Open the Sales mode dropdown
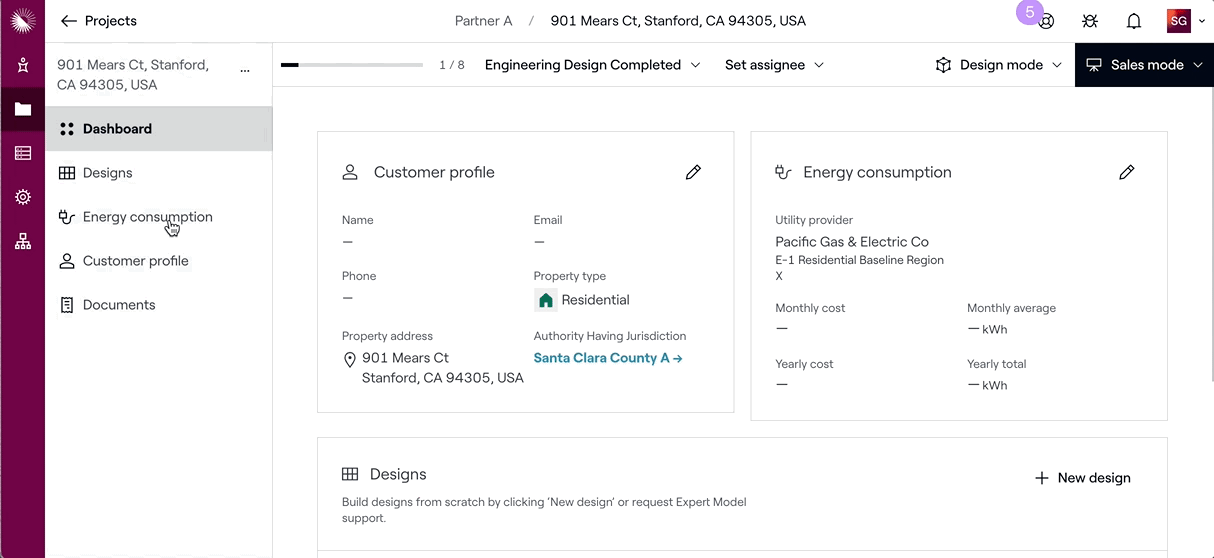Screen dimensions: 1214x558 1144,65
